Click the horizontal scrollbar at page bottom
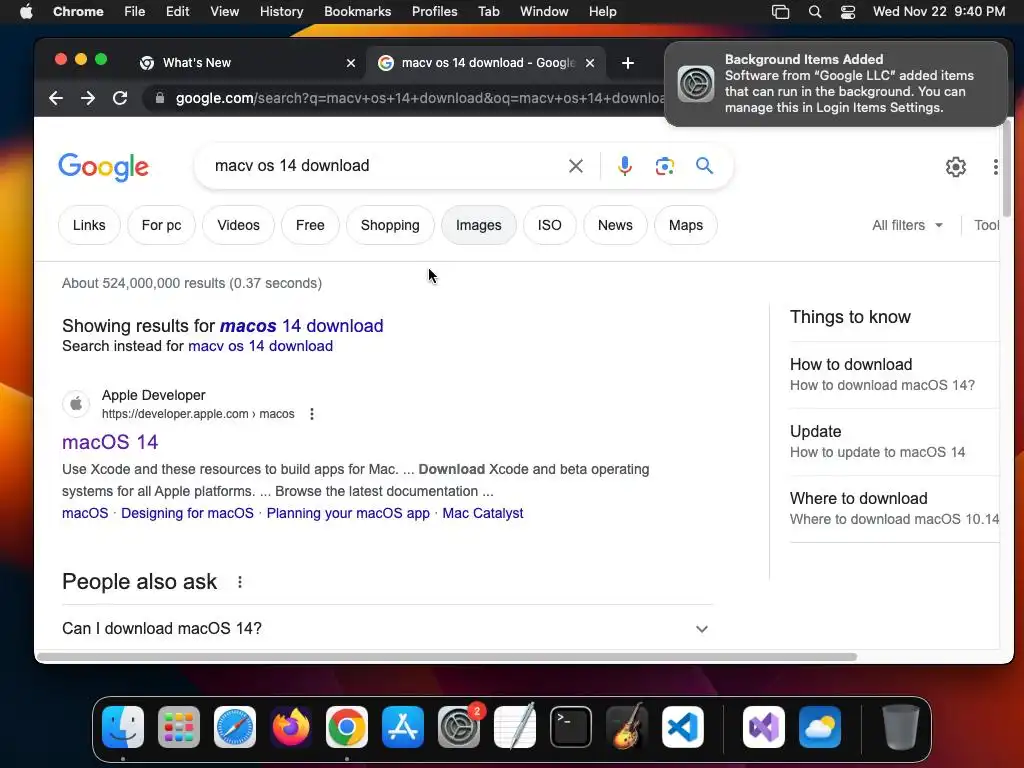This screenshot has width=1024, height=768. (447, 657)
